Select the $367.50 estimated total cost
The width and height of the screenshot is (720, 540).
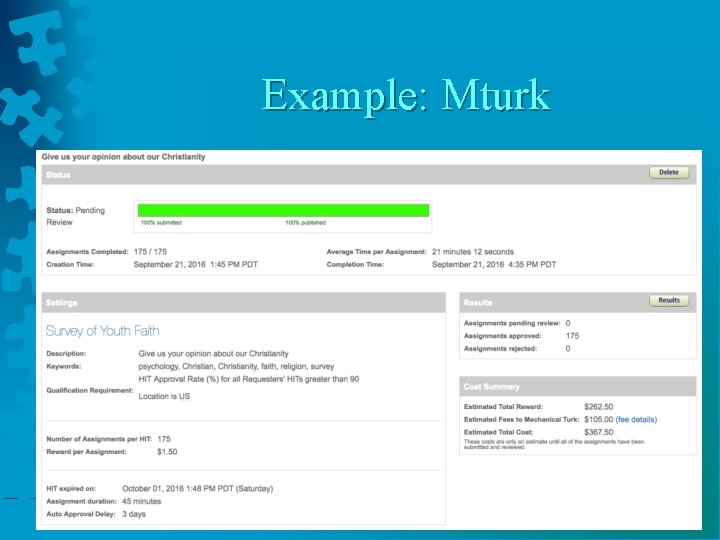(599, 433)
